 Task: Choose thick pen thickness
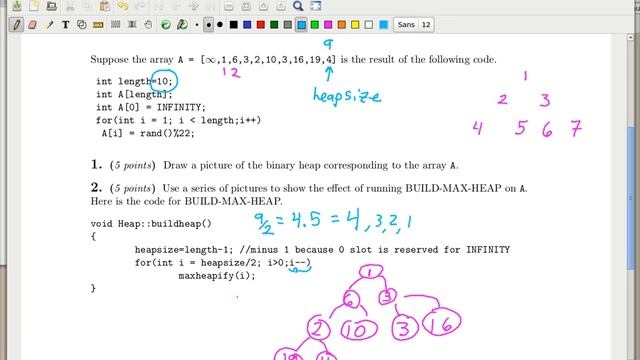click(x=220, y=25)
